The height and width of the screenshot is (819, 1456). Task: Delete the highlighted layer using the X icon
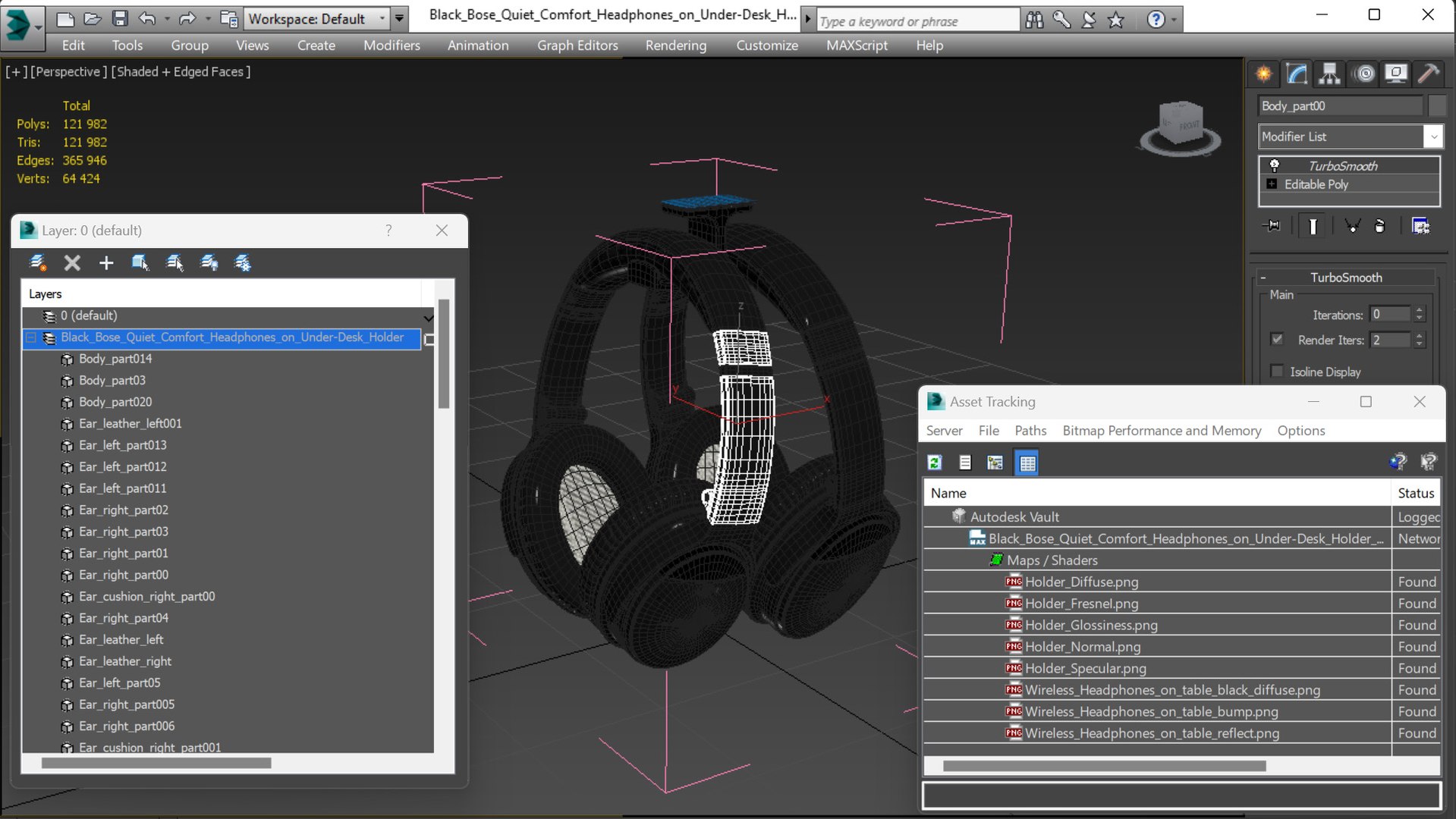pos(72,263)
